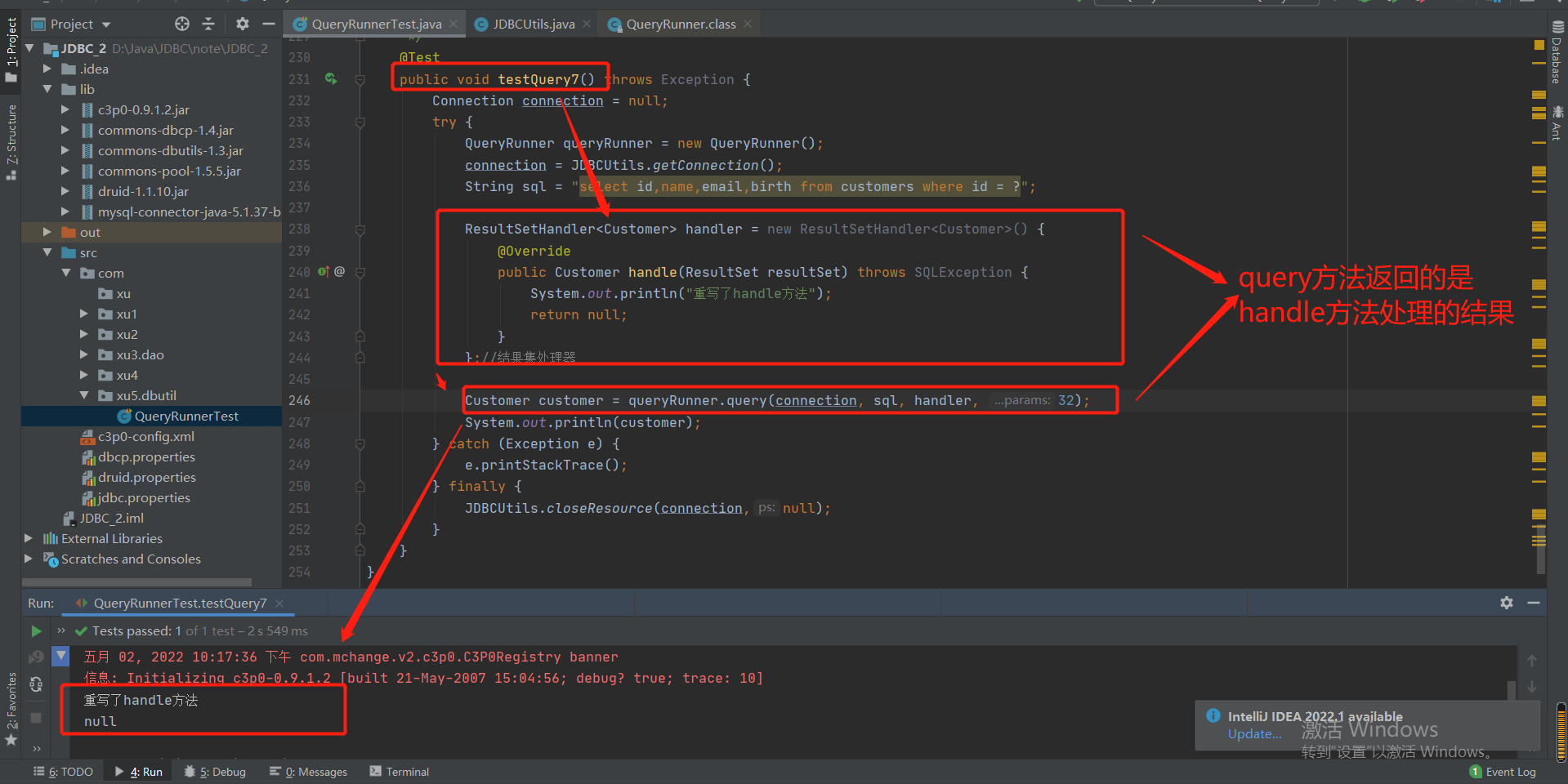Screen dimensions: 1568x784
Task: Toggle the 4: Run tool window tab
Action: (x=139, y=772)
